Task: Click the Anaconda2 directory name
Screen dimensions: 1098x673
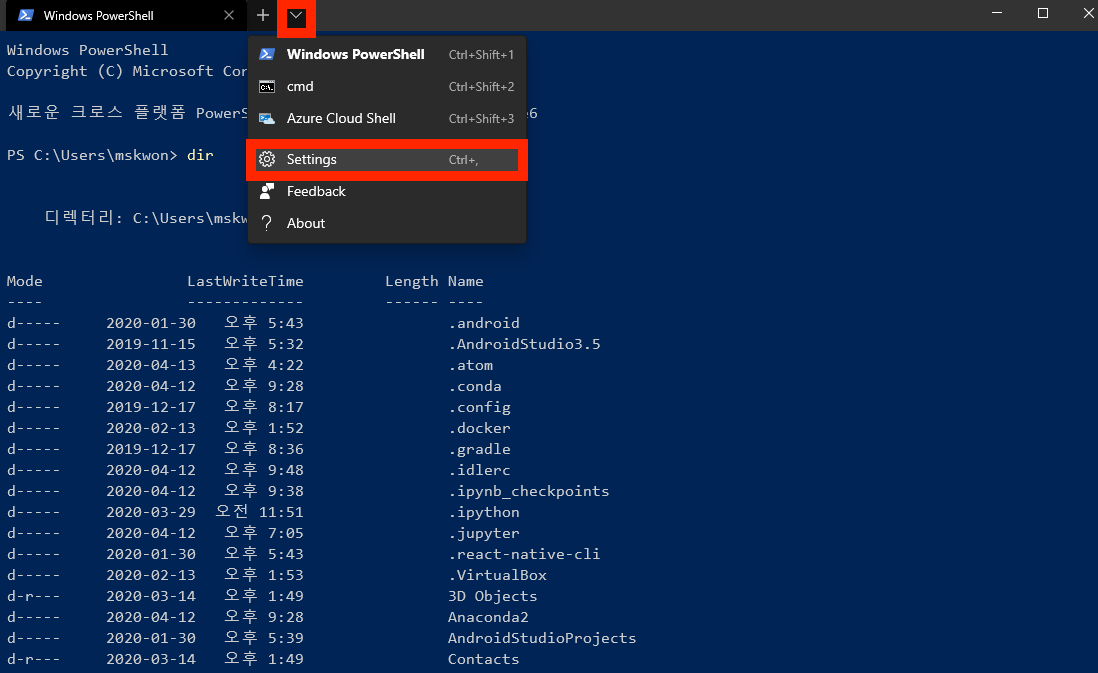Action: point(488,617)
